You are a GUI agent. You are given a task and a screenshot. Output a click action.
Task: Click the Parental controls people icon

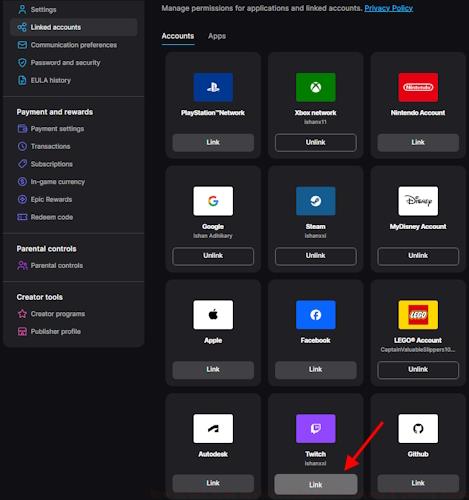tap(22, 265)
